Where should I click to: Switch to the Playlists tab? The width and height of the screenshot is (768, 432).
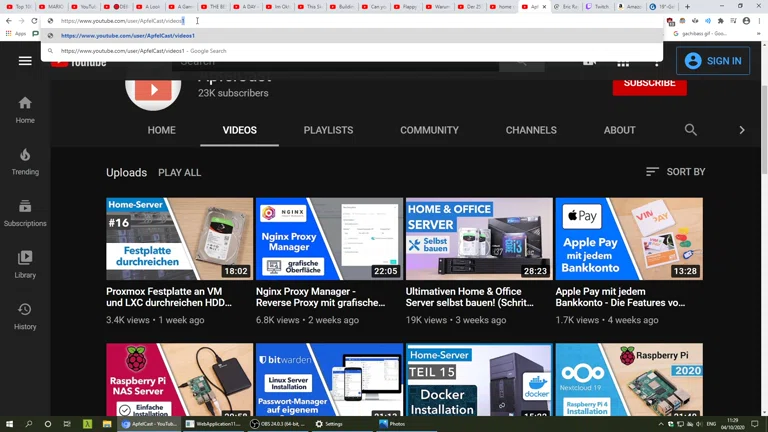(328, 130)
